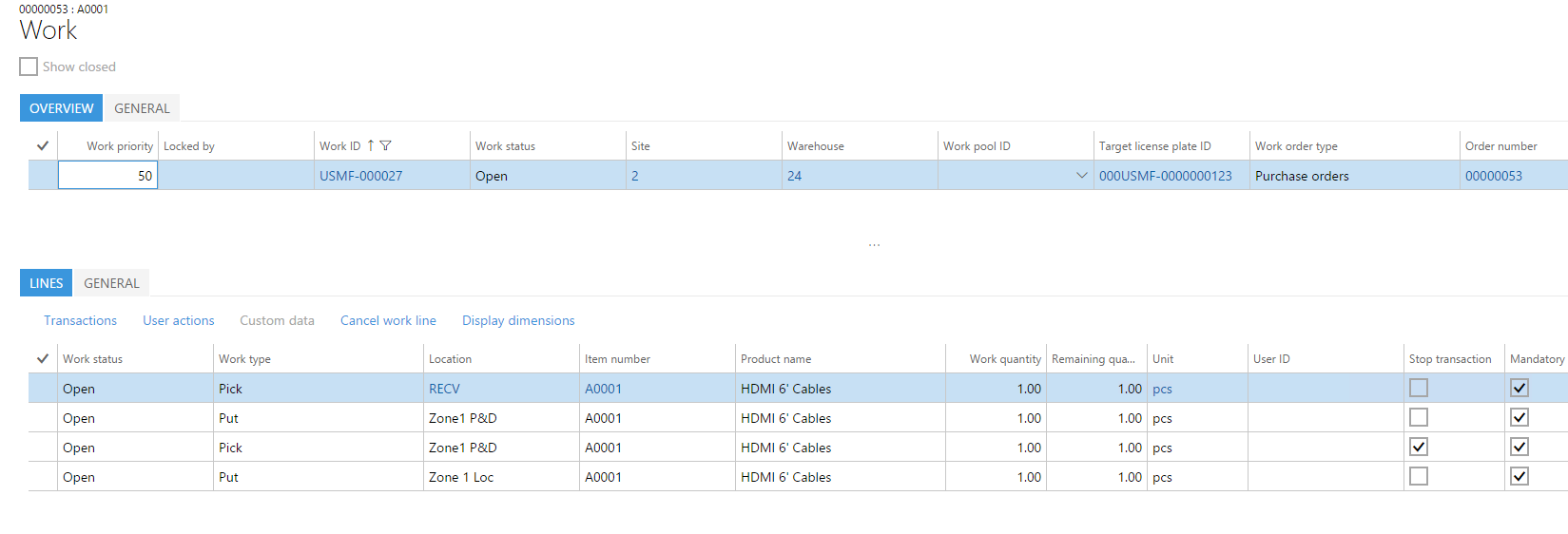The image size is (1568, 534).
Task: Uncheck Mandatory for Zone 1 Loc Put line
Action: click(1519, 476)
